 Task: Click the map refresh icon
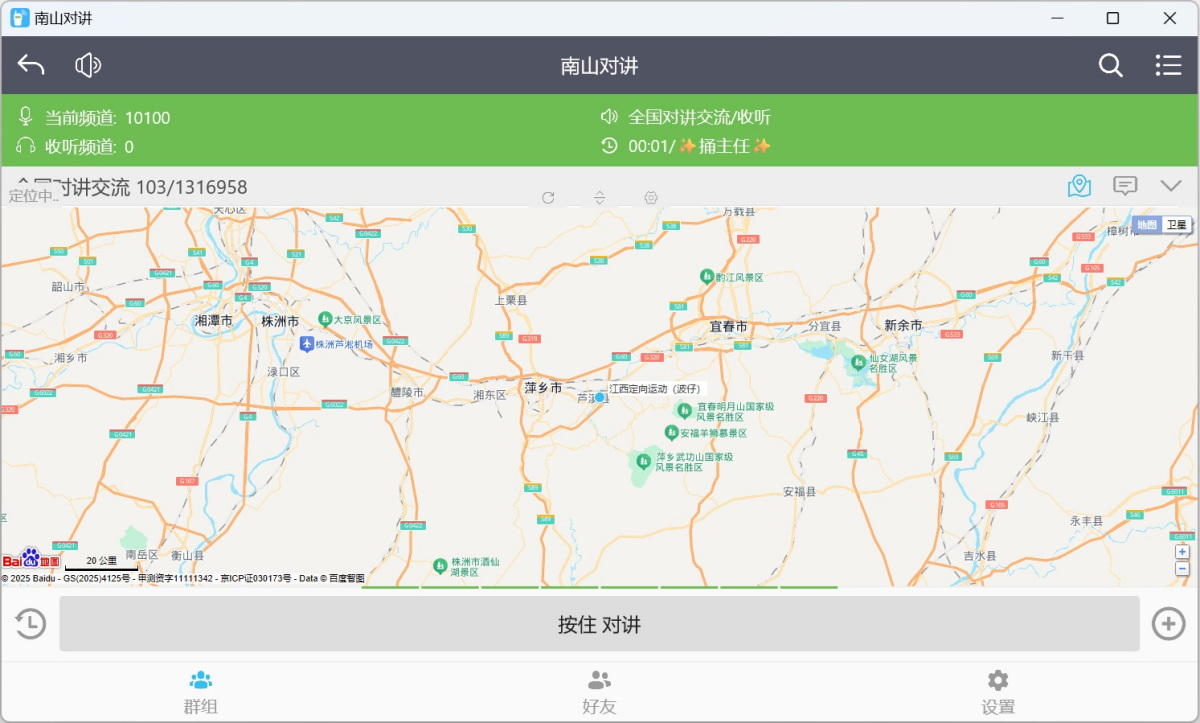tap(548, 198)
